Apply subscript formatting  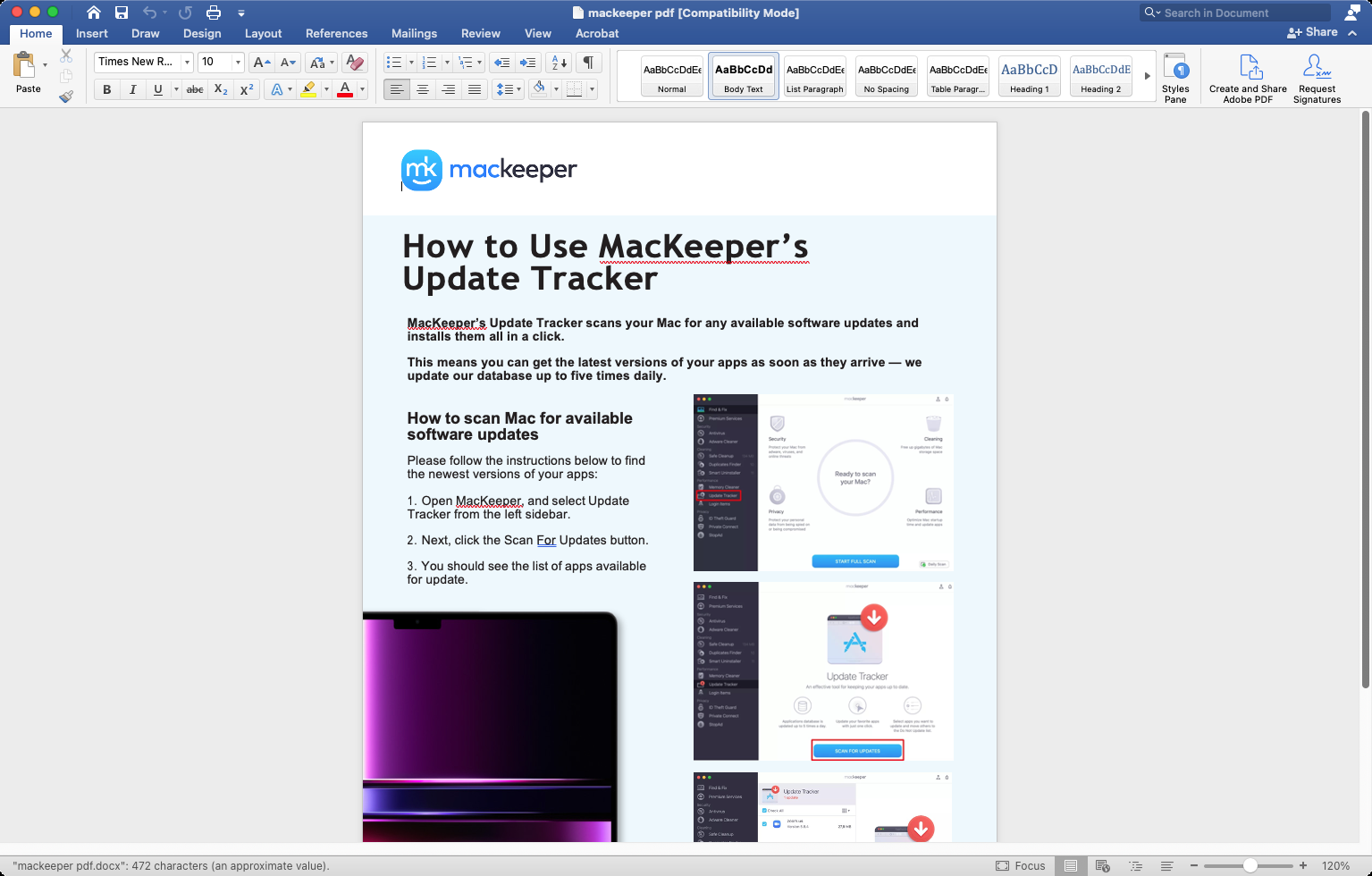(221, 89)
